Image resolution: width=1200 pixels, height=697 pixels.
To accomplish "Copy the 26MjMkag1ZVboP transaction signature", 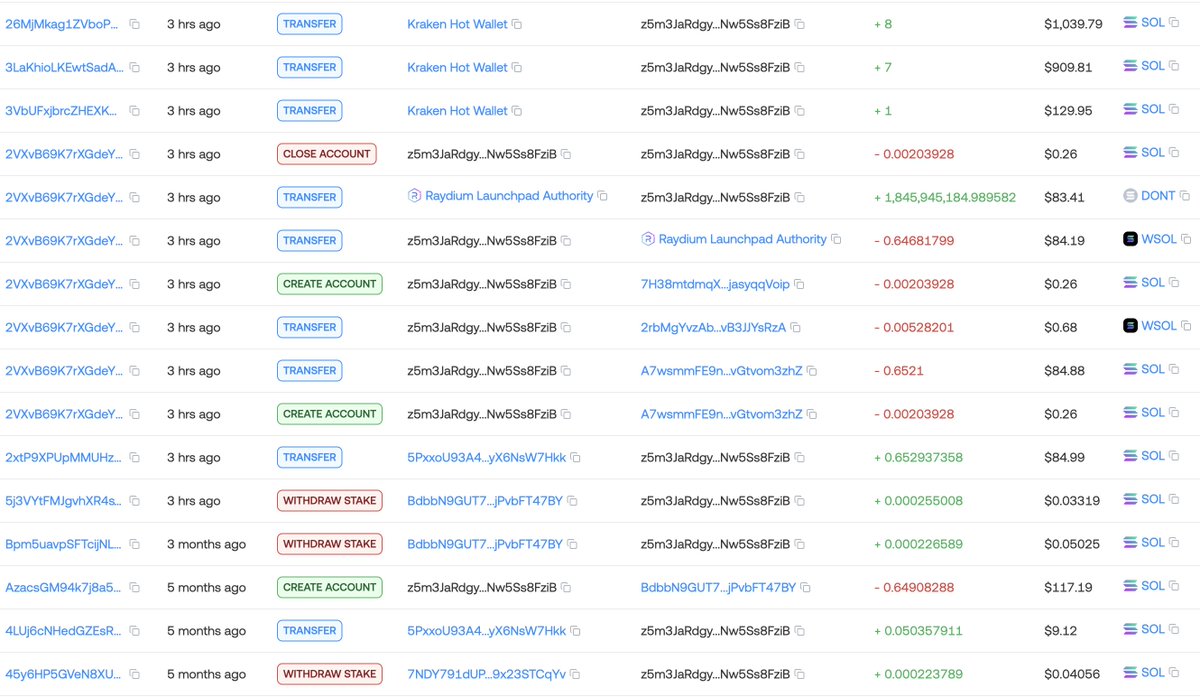I will click(135, 24).
